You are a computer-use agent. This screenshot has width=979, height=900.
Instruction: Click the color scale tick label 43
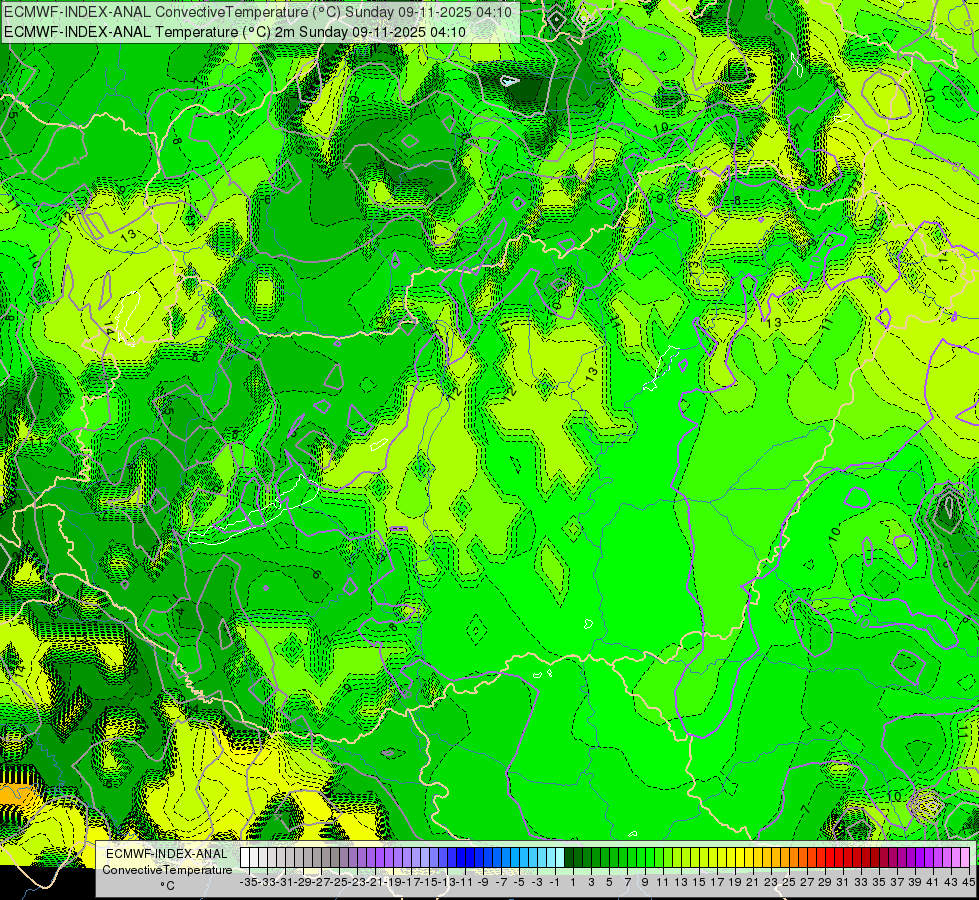[x=951, y=883]
